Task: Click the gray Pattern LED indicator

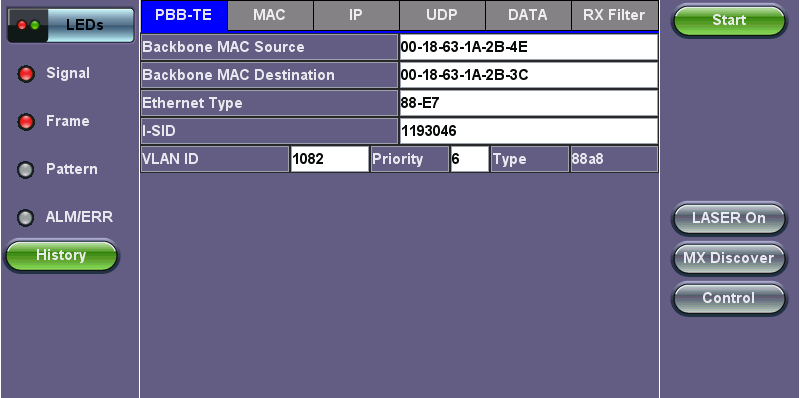Action: (x=26, y=170)
